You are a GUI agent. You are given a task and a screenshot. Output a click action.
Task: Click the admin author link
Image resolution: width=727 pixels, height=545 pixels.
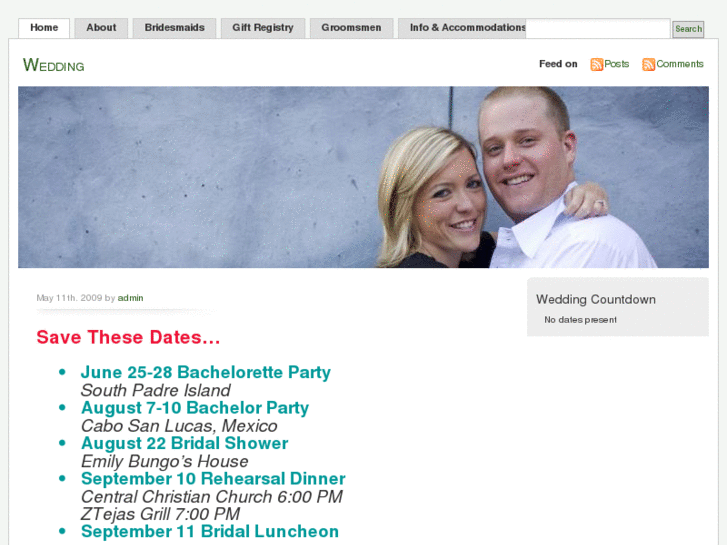pyautogui.click(x=130, y=298)
